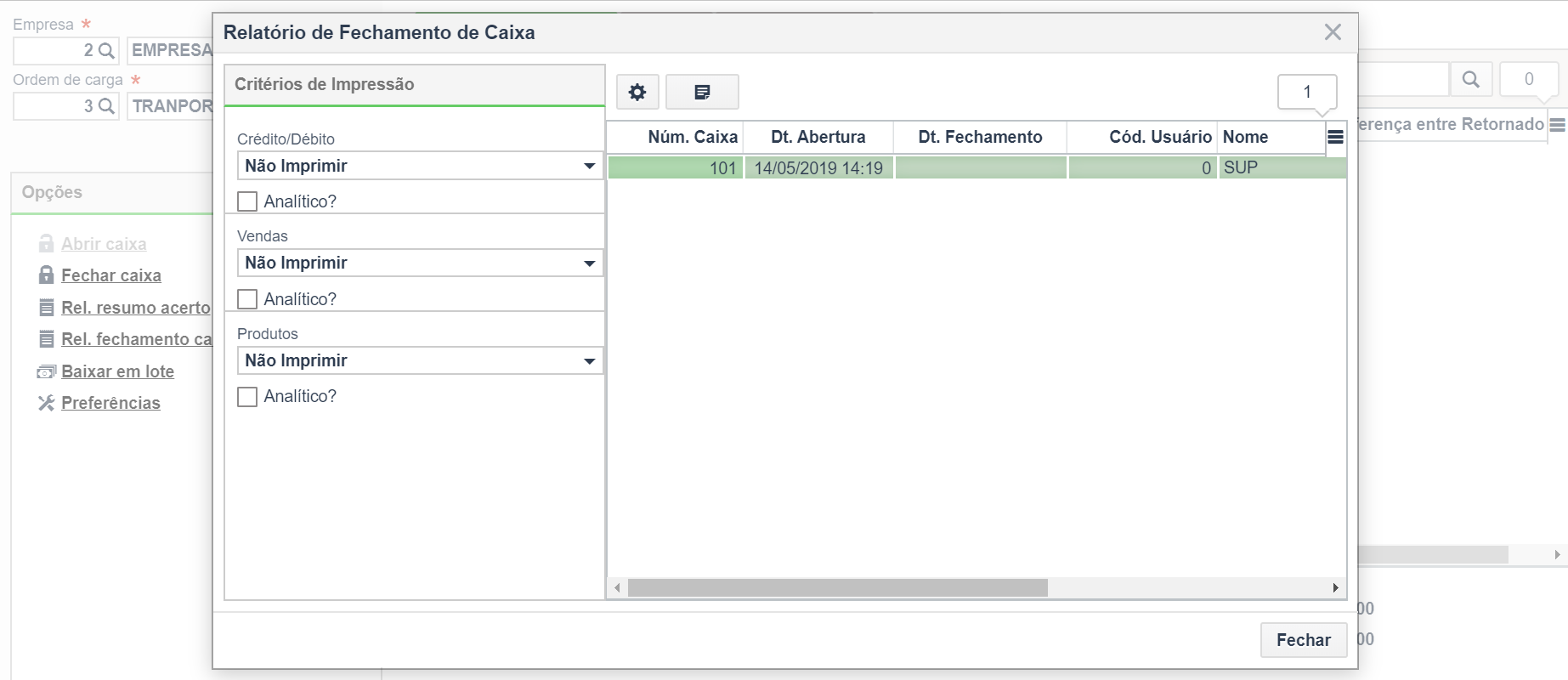The width and height of the screenshot is (1568, 680).
Task: Open the Abrir caixa link
Action: point(104,244)
